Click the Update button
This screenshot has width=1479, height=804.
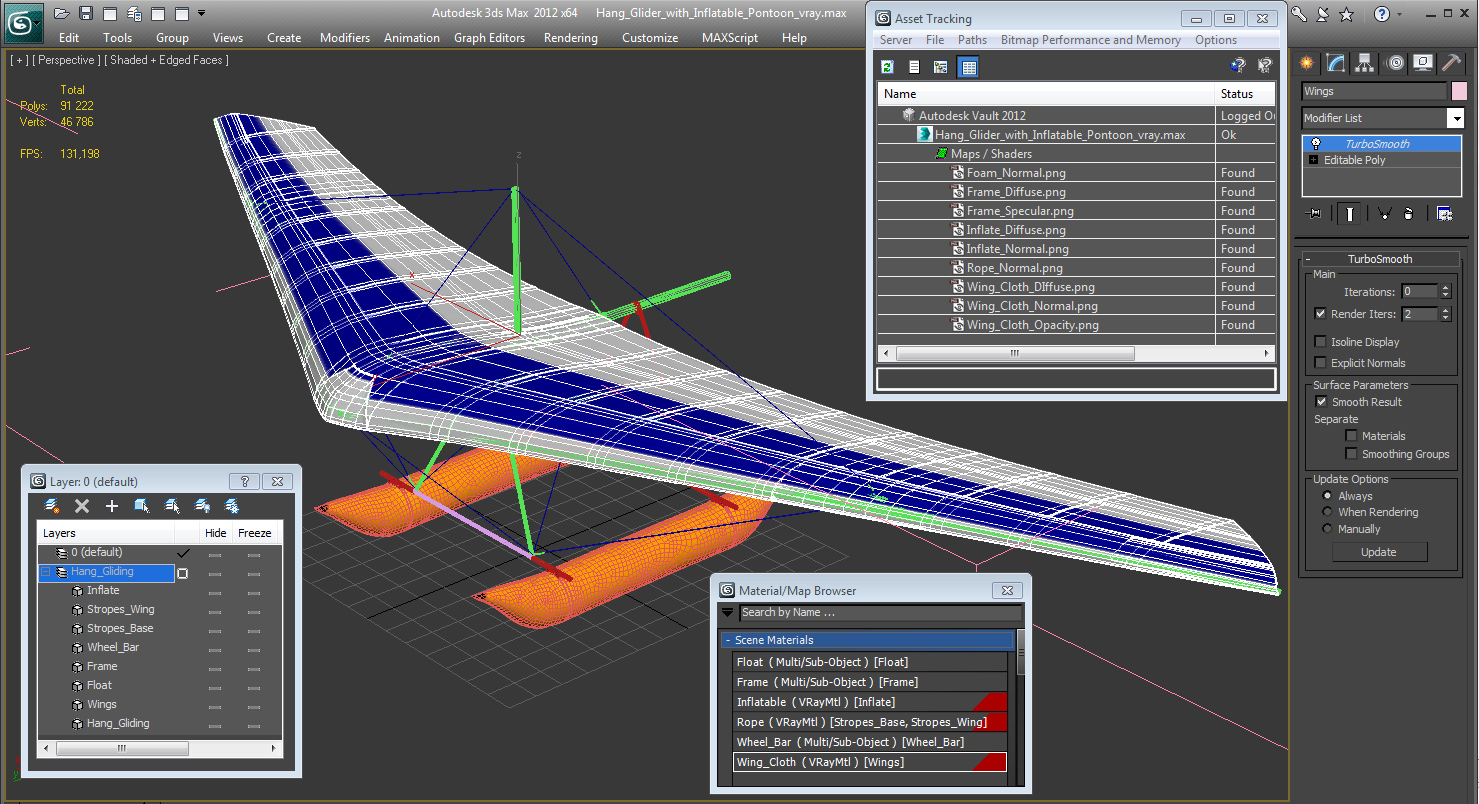pyautogui.click(x=1379, y=552)
